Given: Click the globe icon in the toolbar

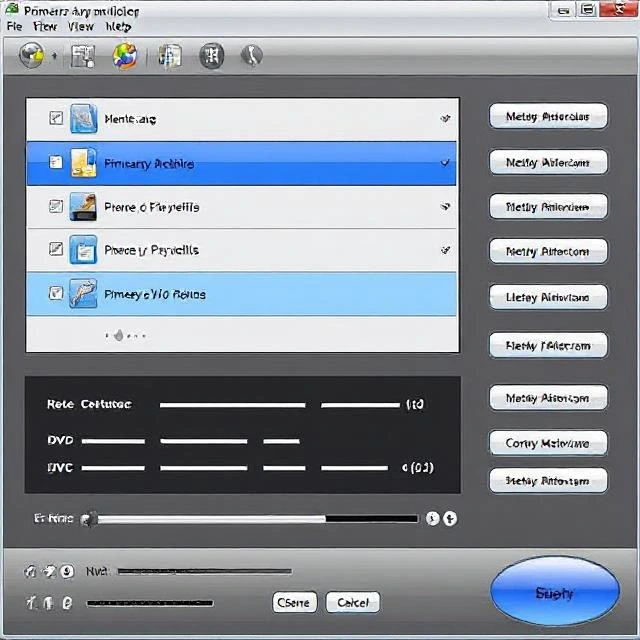Looking at the screenshot, I should click(x=32, y=56).
